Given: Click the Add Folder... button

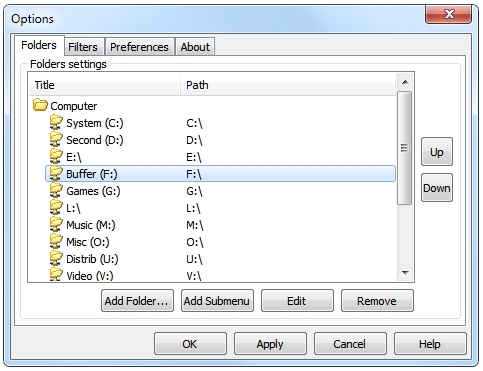Looking at the screenshot, I should 137,301.
